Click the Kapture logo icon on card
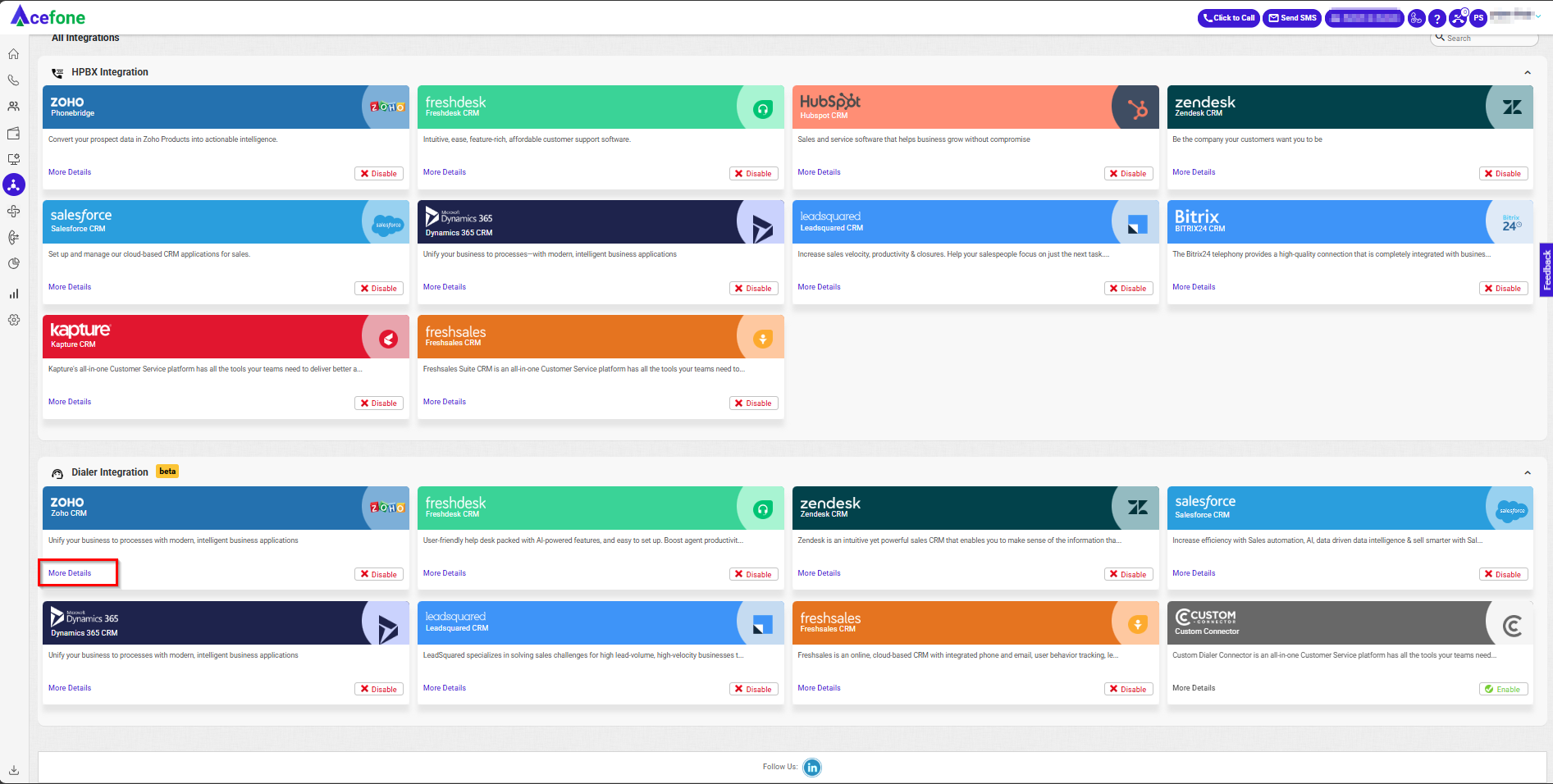Viewport: 1553px width, 784px height. [389, 339]
